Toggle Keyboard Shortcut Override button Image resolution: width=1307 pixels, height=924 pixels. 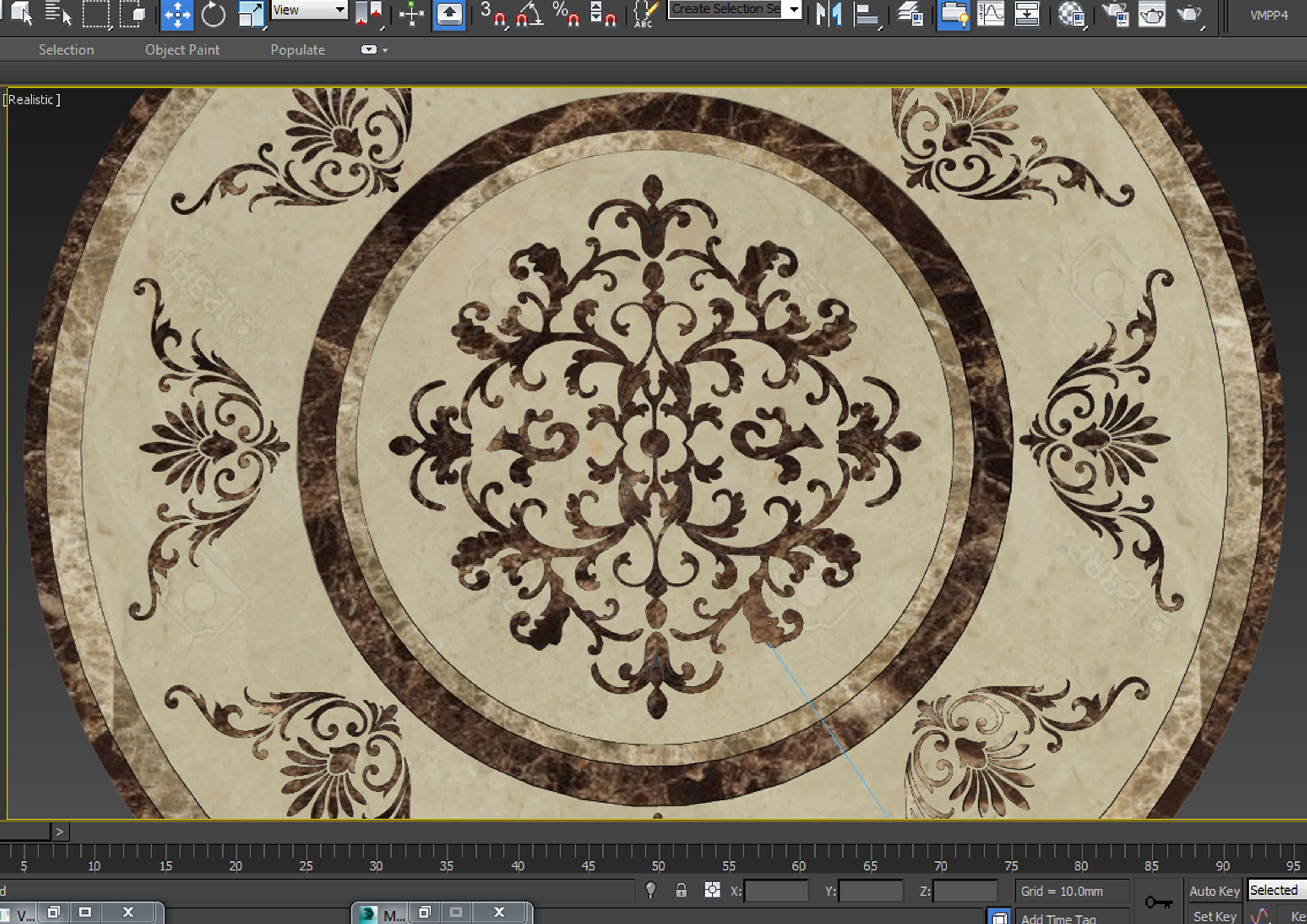click(449, 15)
